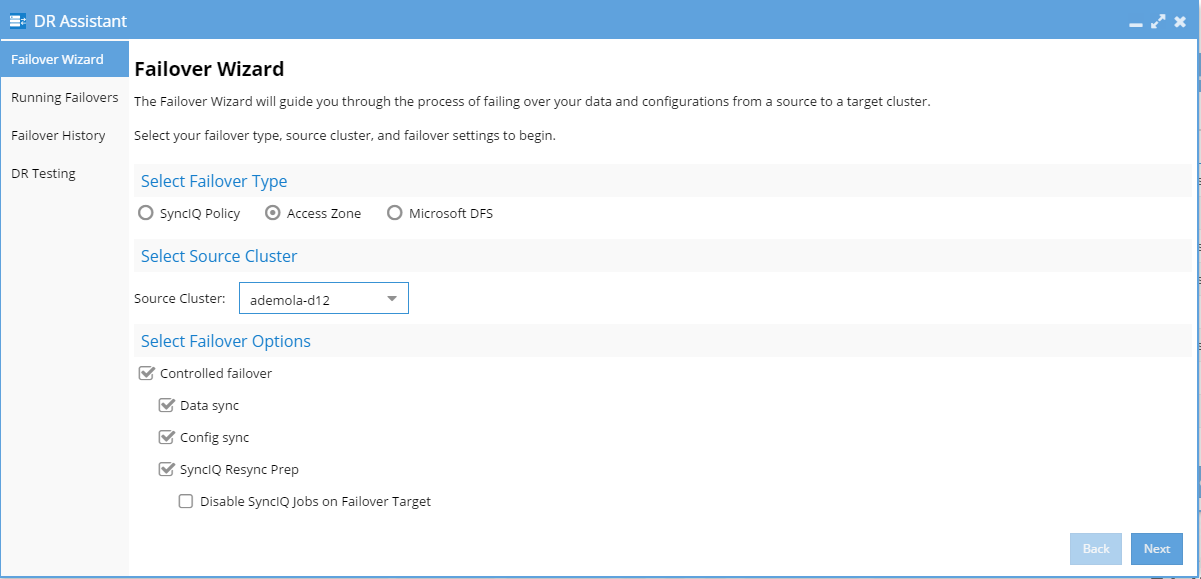Click the DR Assistant title bar icon
Image resolution: width=1201 pixels, height=579 pixels.
[18, 21]
